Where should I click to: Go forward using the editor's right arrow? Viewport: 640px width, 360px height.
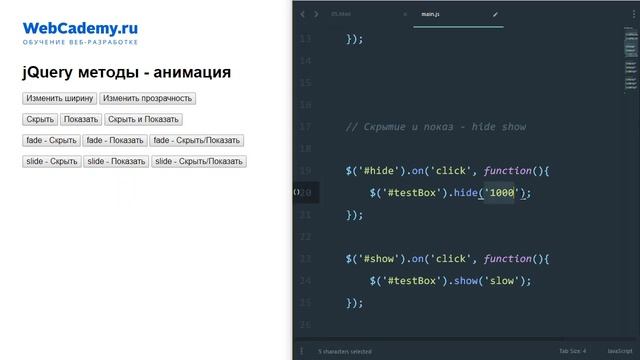pyautogui.click(x=316, y=14)
